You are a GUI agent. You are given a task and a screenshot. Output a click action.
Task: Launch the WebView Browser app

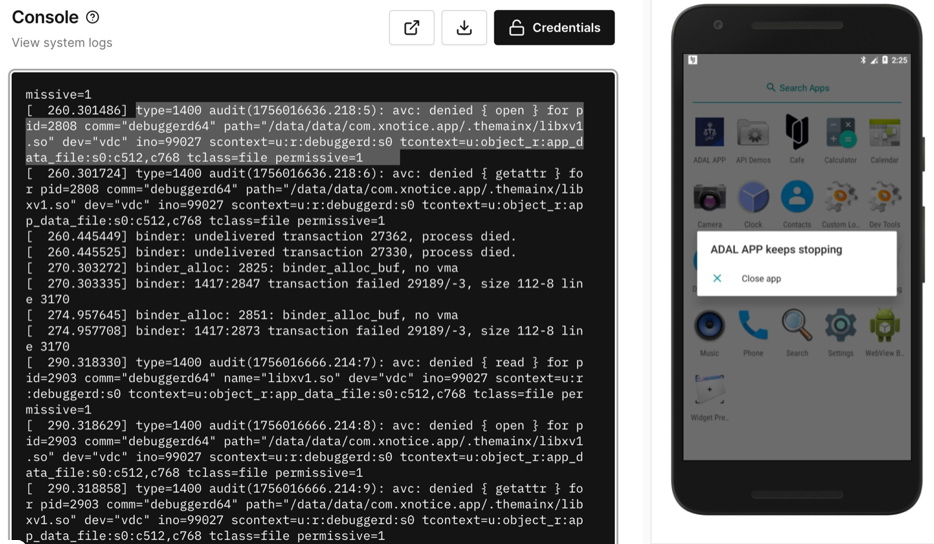[884, 326]
